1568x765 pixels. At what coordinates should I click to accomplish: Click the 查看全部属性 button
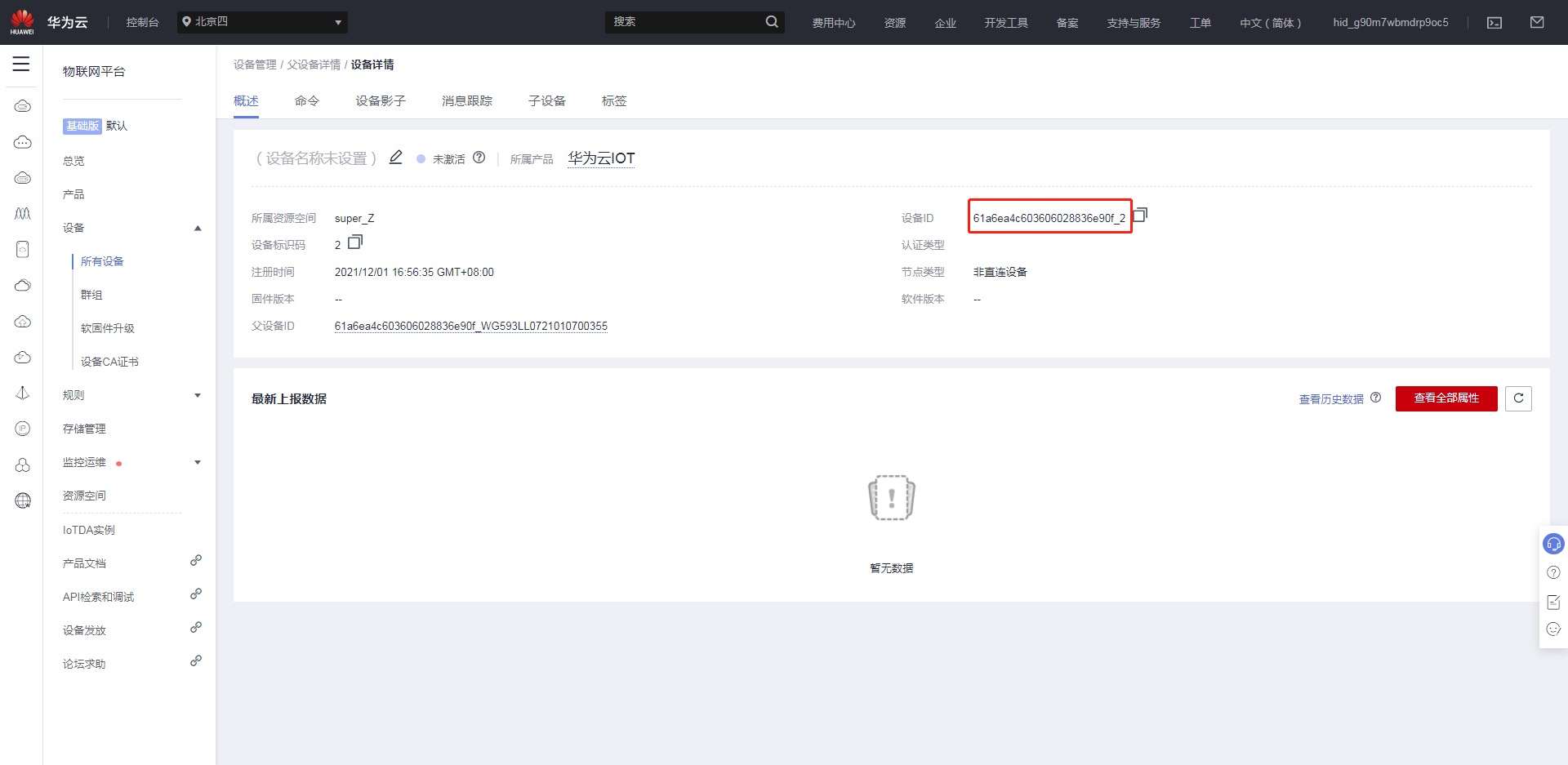tap(1445, 398)
